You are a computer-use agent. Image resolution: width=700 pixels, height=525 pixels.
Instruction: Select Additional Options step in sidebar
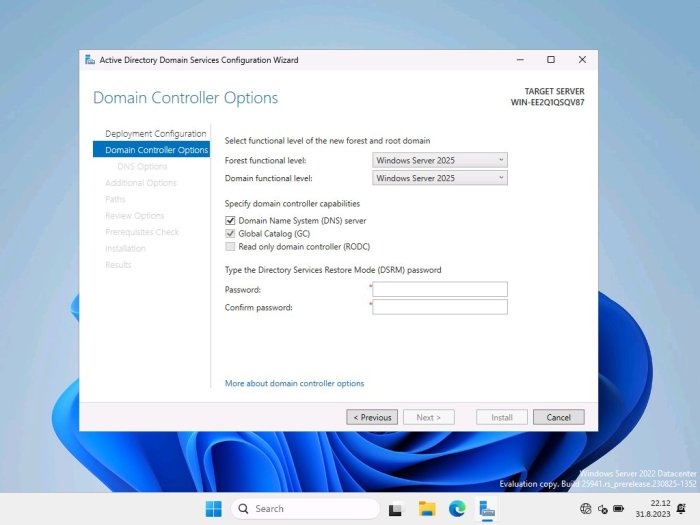point(141,183)
